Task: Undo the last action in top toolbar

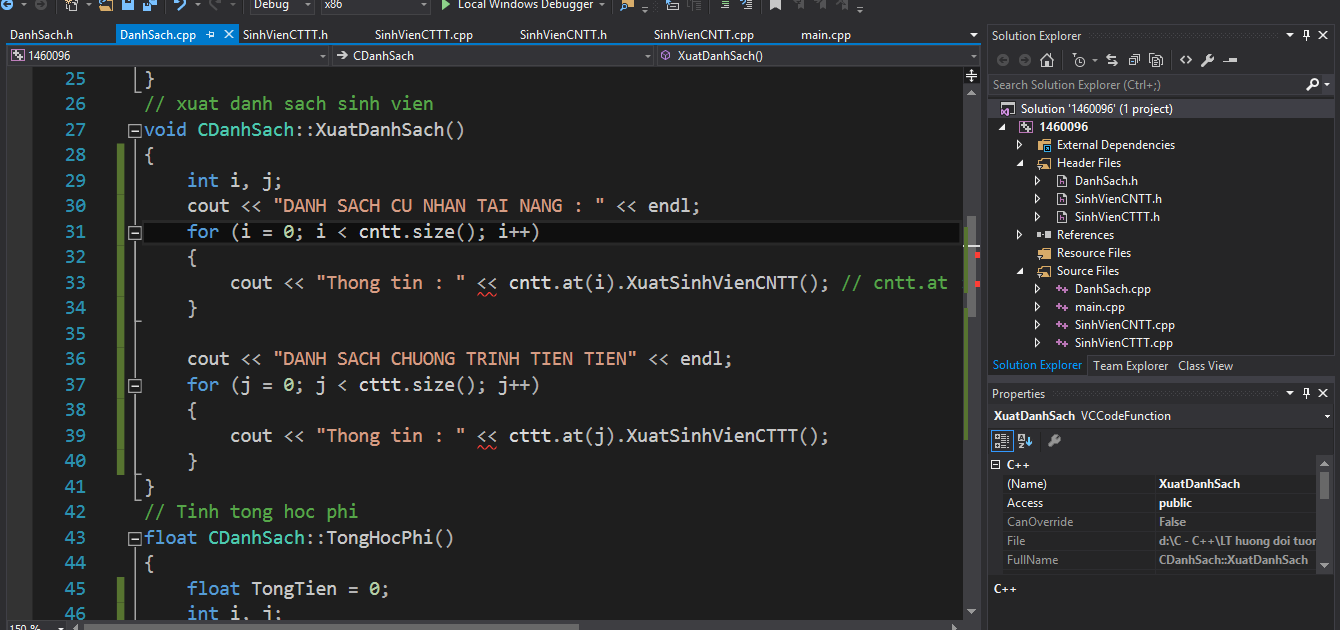Action: [x=180, y=6]
